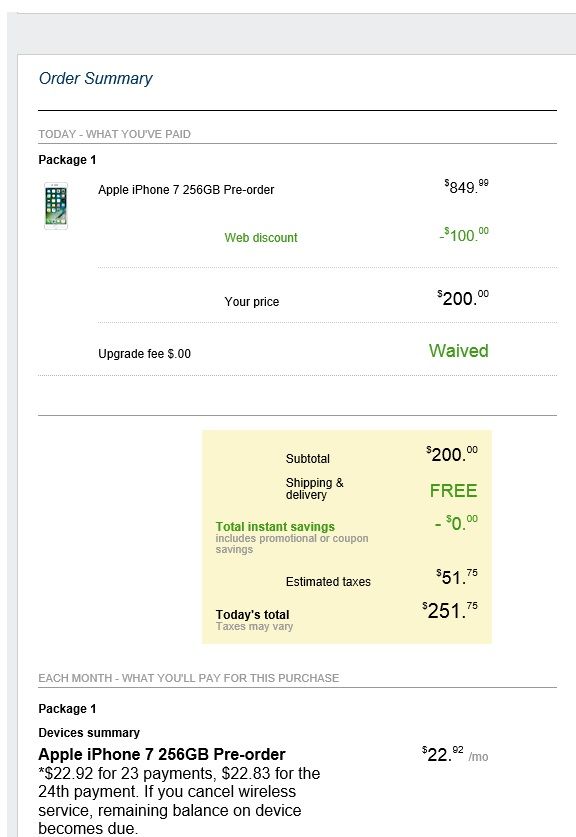Click the -$100.00 web discount amount
The height and width of the screenshot is (837, 576).
[x=464, y=234]
